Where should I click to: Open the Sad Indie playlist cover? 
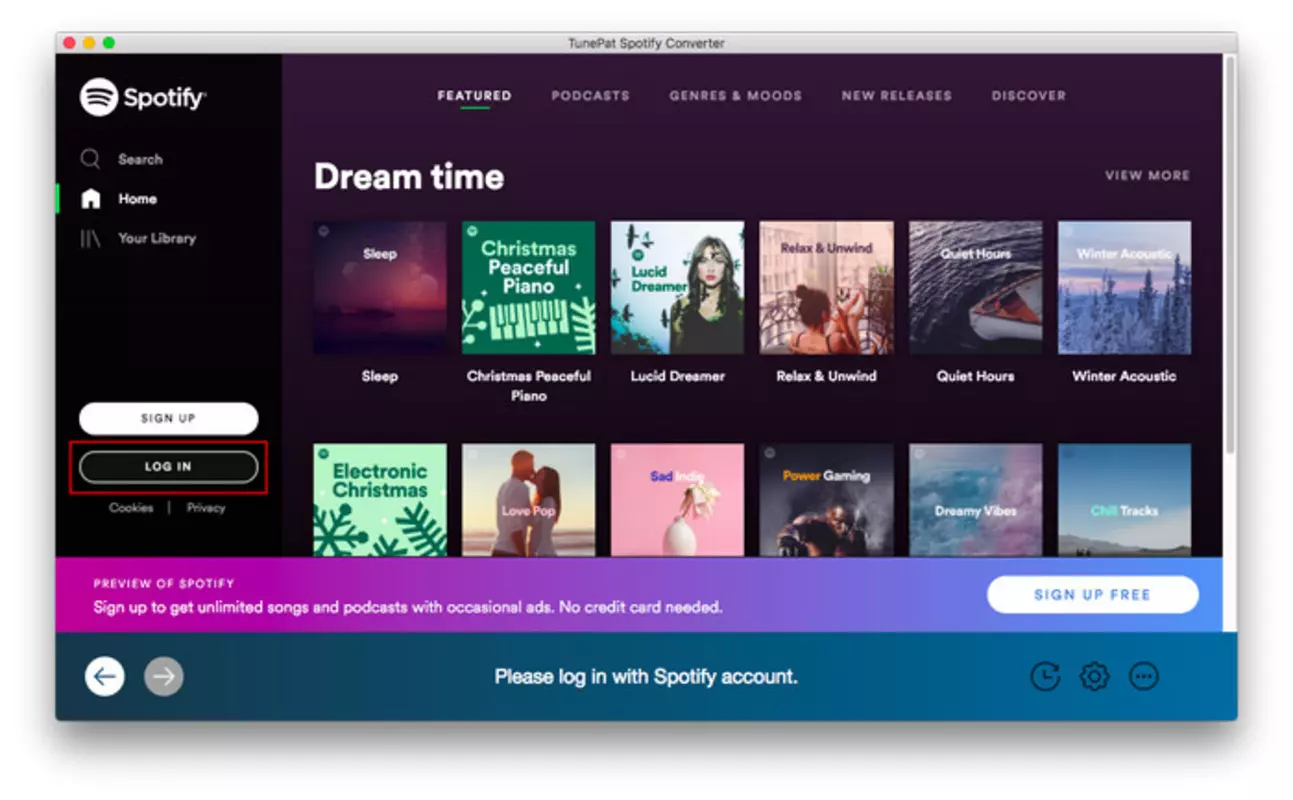click(677, 500)
